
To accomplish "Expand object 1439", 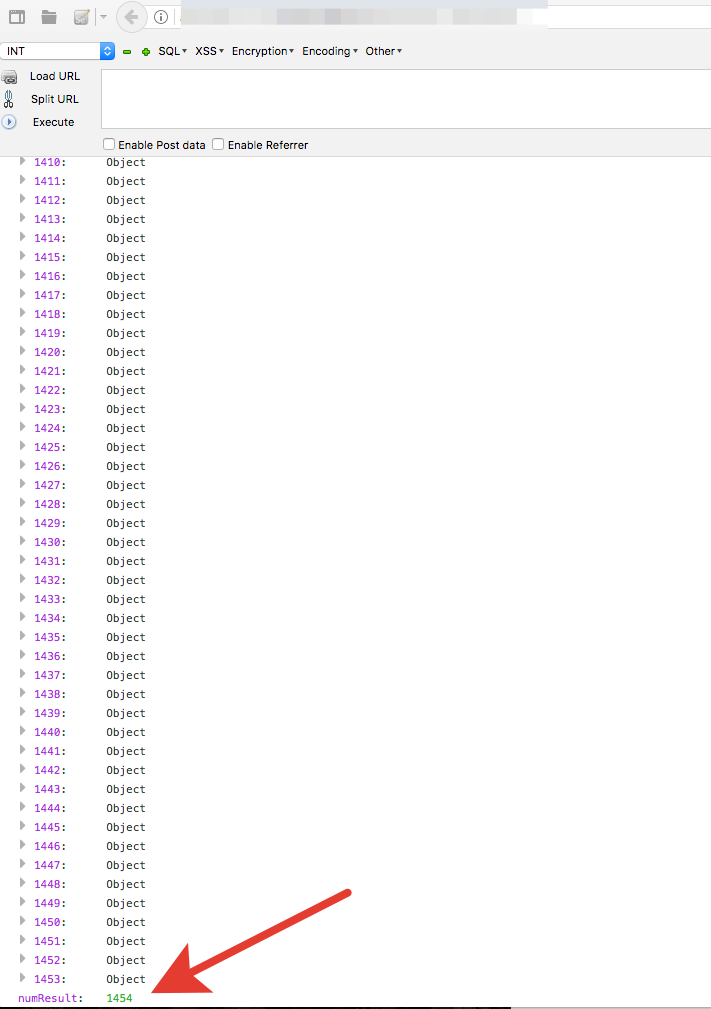I will click(x=23, y=712).
